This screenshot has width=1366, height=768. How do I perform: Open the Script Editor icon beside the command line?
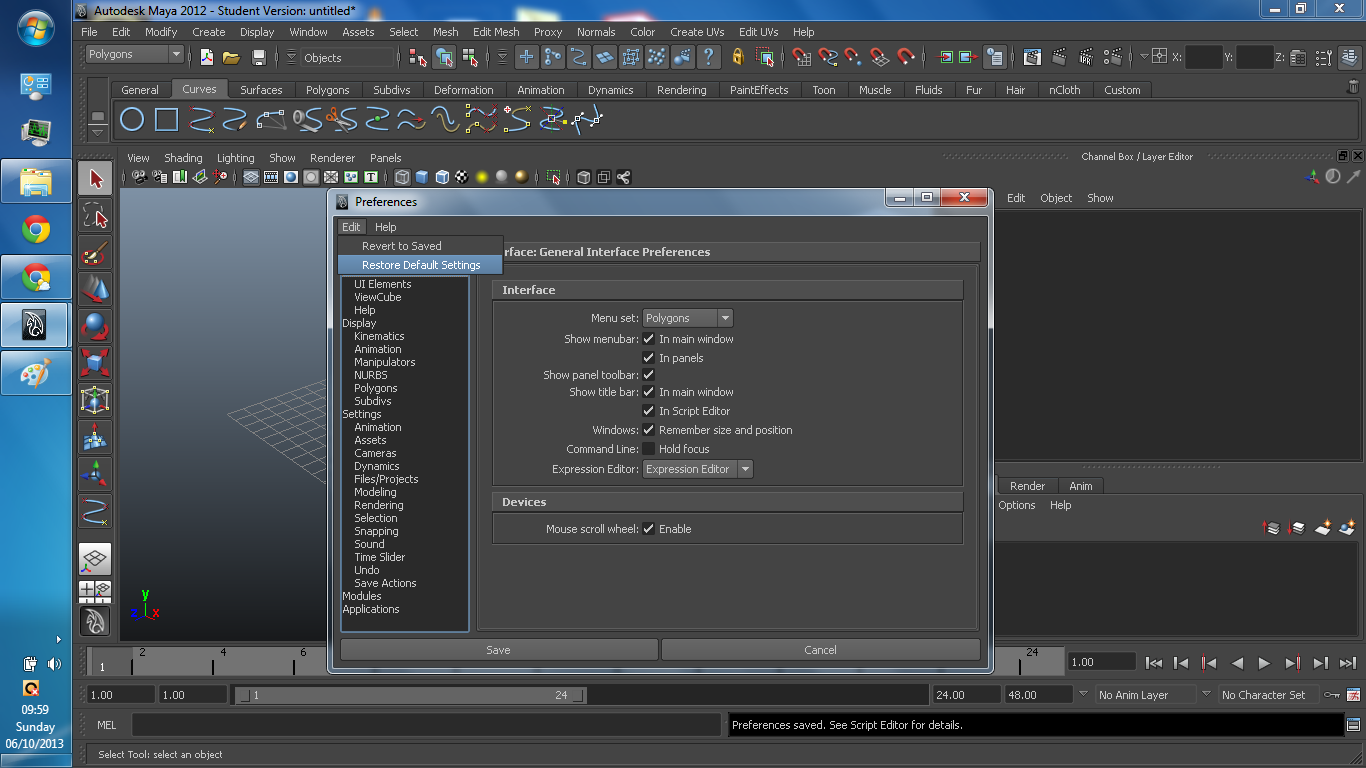point(1353,724)
